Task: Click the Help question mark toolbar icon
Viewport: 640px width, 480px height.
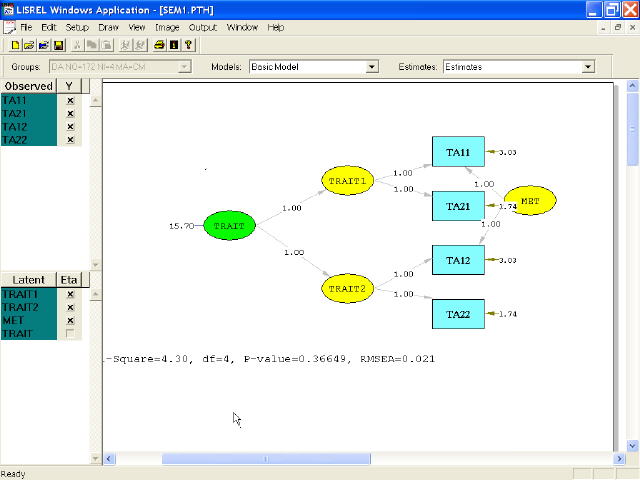Action: pos(187,45)
